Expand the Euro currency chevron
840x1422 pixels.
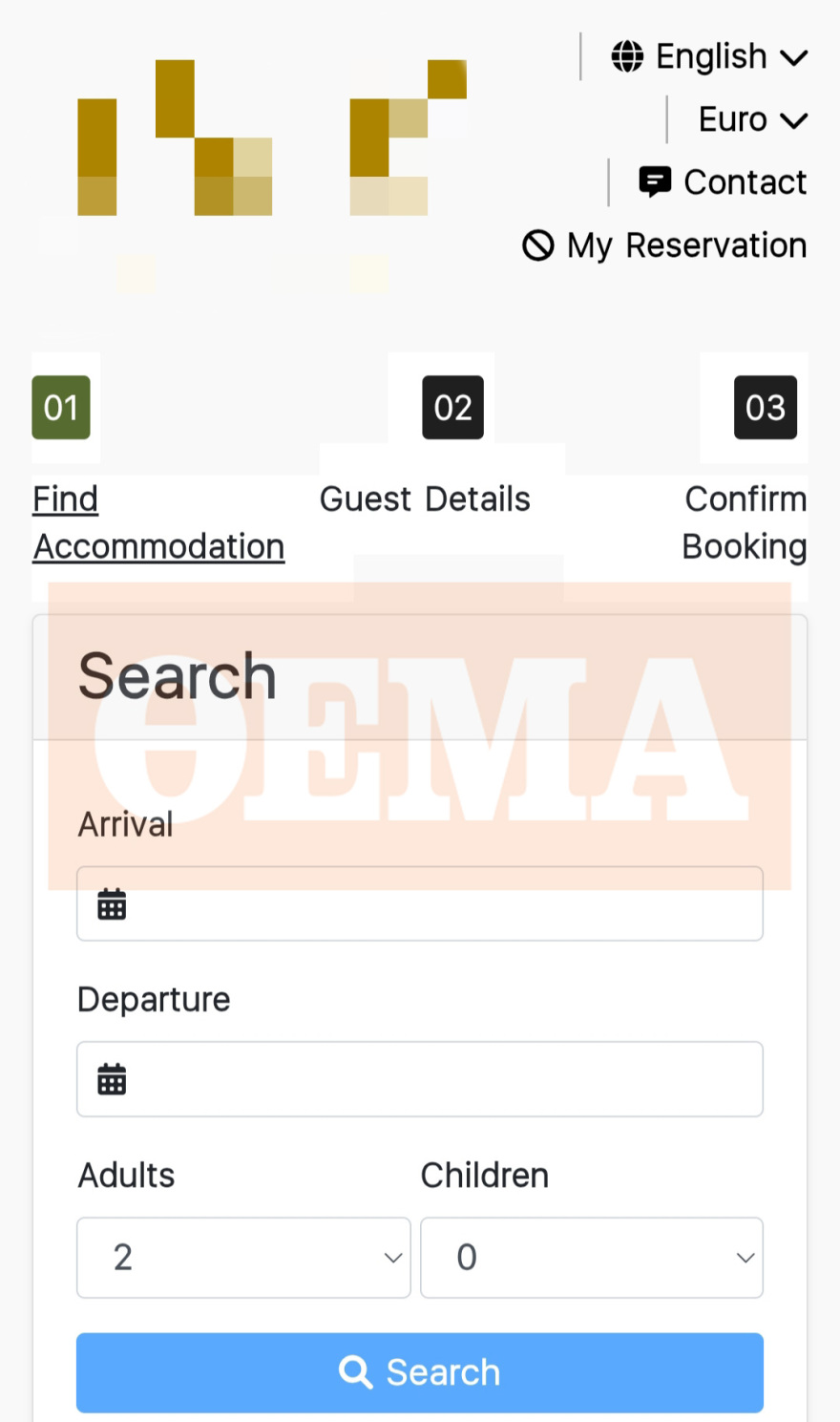(x=794, y=120)
